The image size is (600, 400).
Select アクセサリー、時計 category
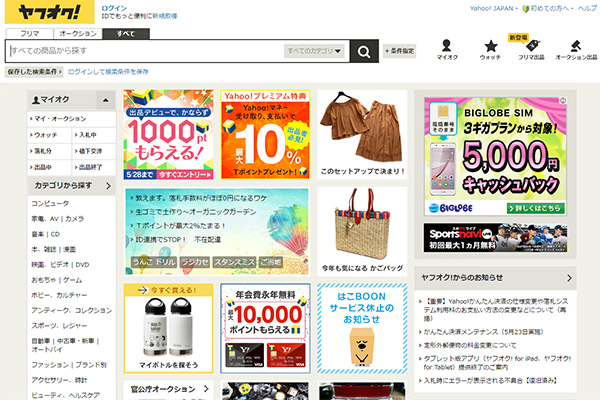59,380
